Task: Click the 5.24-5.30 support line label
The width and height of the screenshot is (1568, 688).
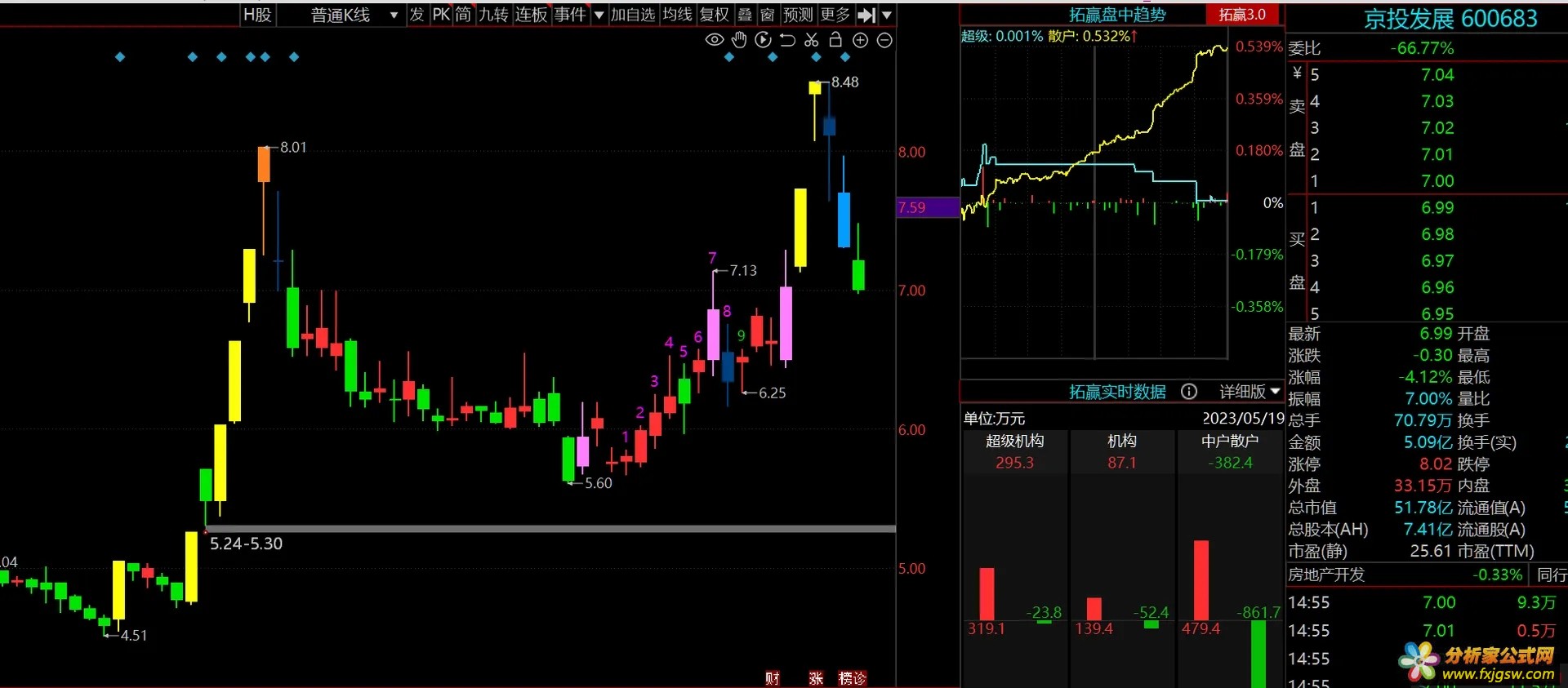Action: click(x=246, y=544)
